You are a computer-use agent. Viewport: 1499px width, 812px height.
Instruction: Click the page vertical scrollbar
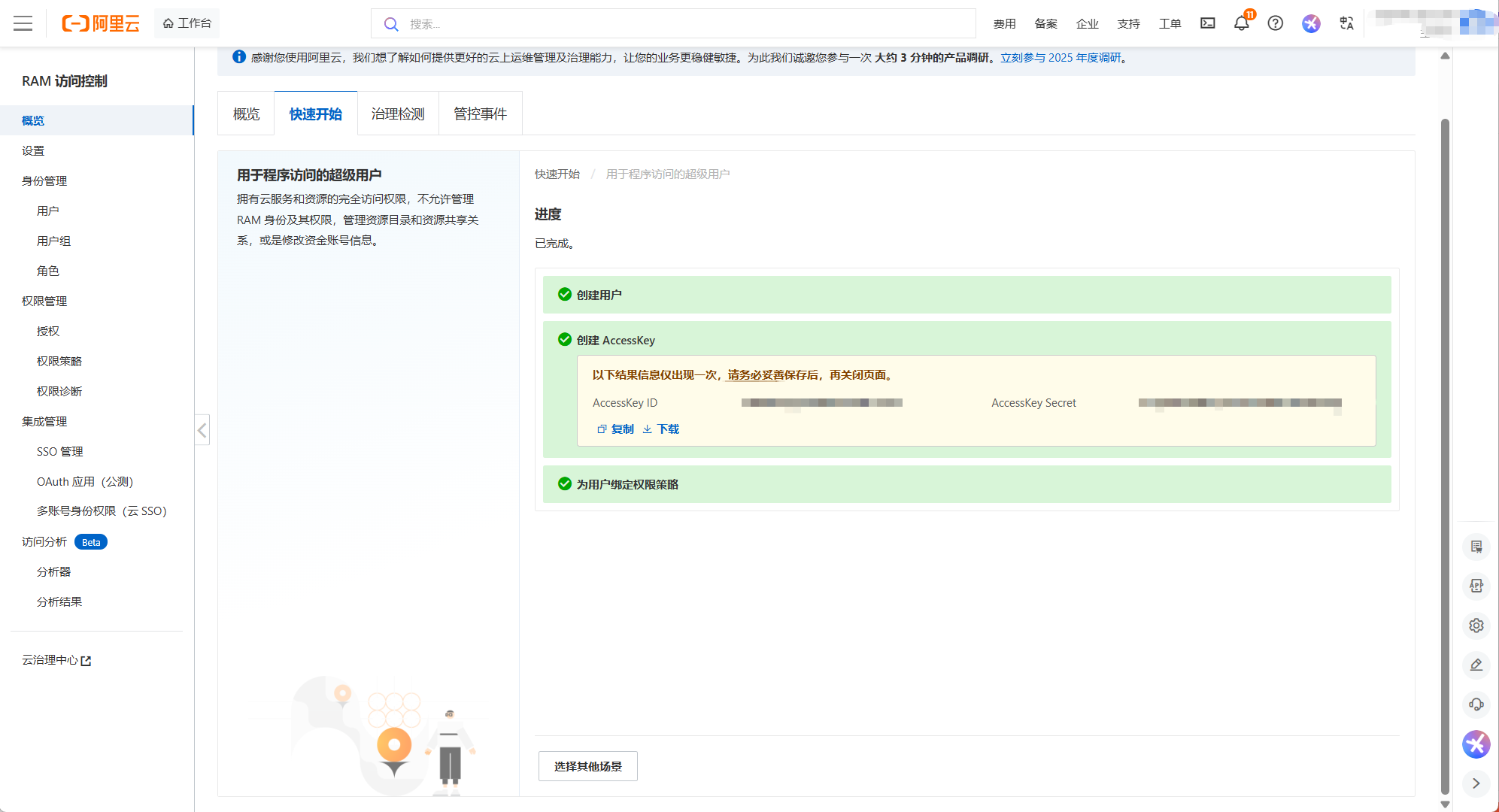click(1445, 451)
